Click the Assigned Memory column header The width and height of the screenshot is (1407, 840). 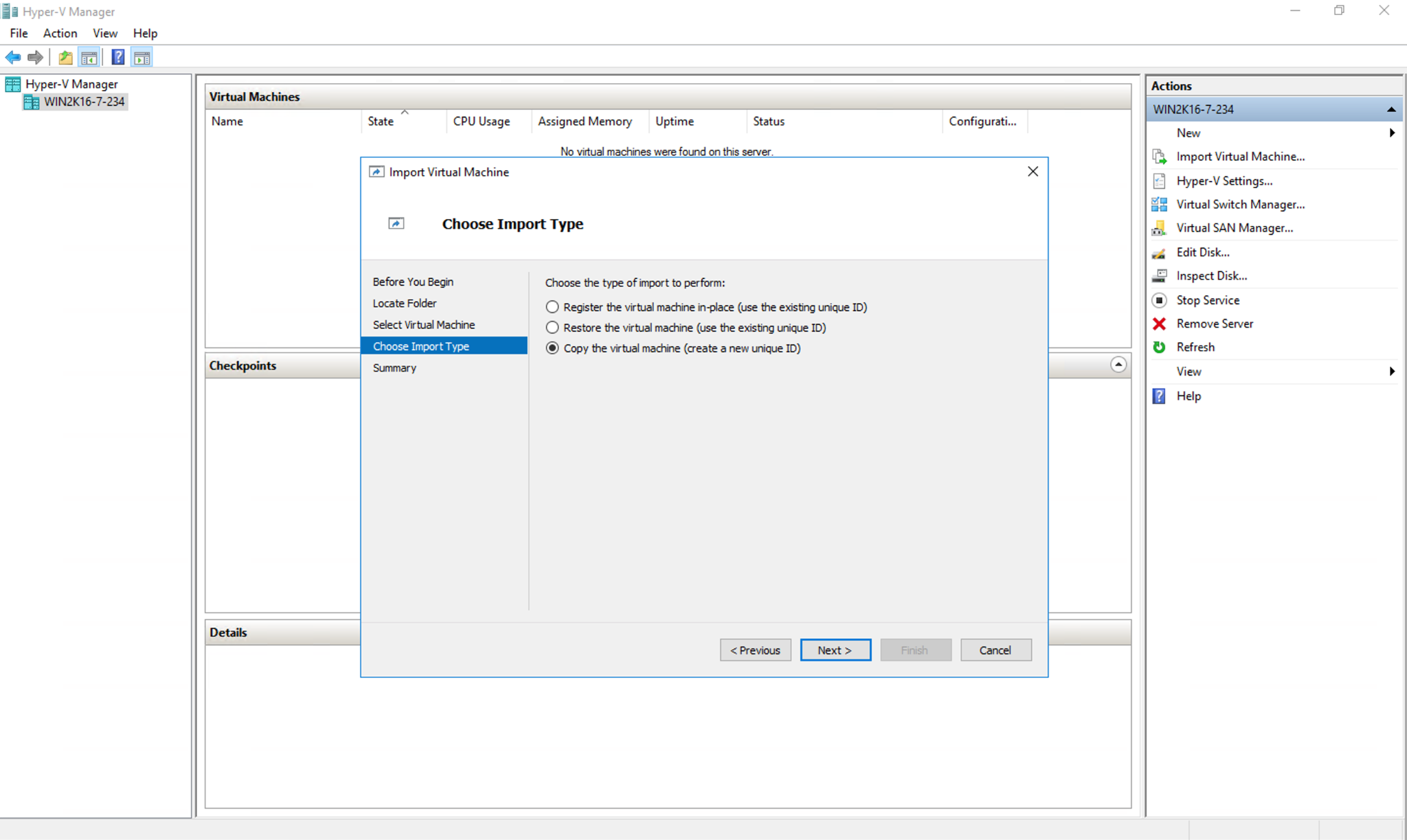589,122
